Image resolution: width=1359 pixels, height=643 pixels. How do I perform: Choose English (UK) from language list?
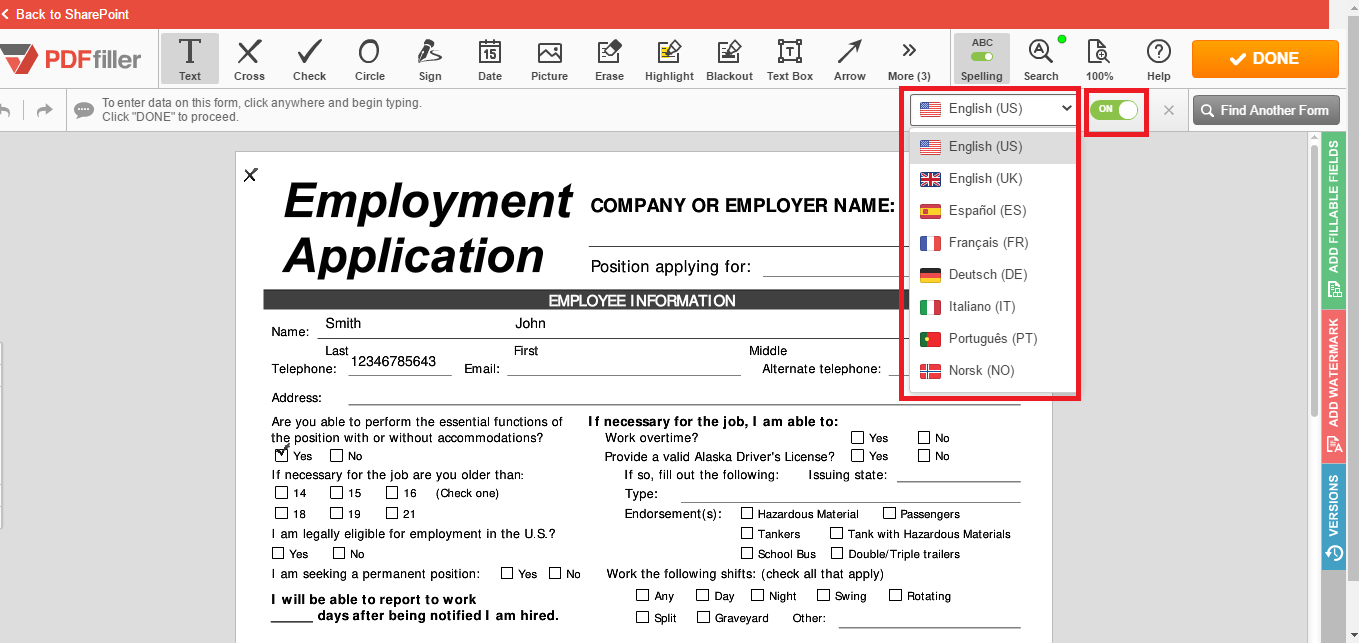pos(993,178)
